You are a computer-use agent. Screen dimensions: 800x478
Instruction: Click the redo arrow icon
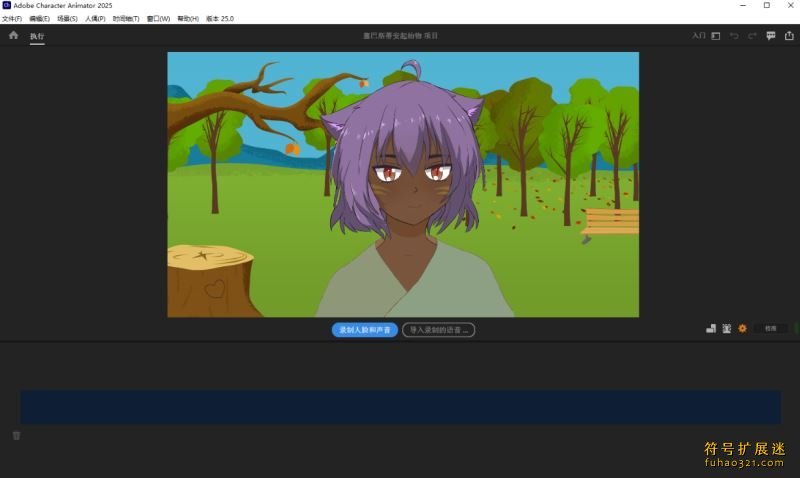752,36
